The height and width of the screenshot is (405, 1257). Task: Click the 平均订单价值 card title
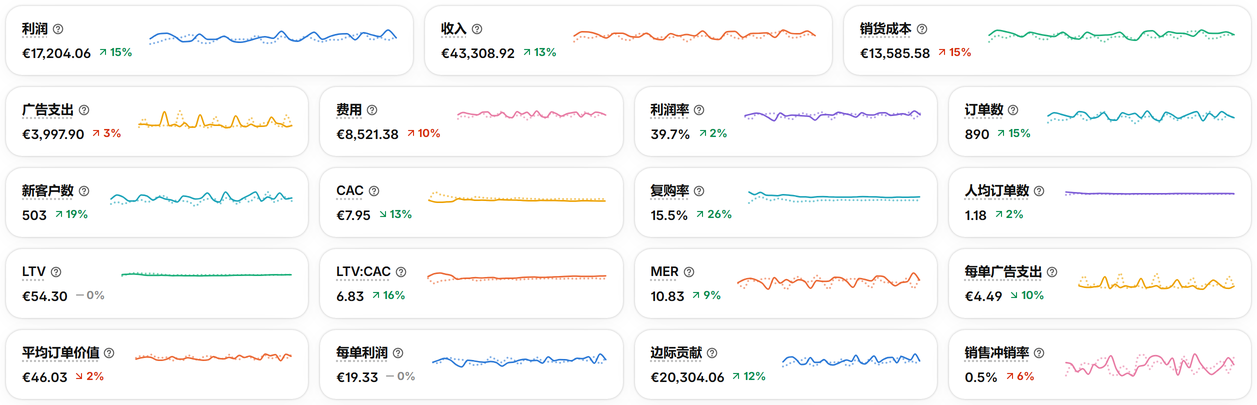click(x=60, y=353)
